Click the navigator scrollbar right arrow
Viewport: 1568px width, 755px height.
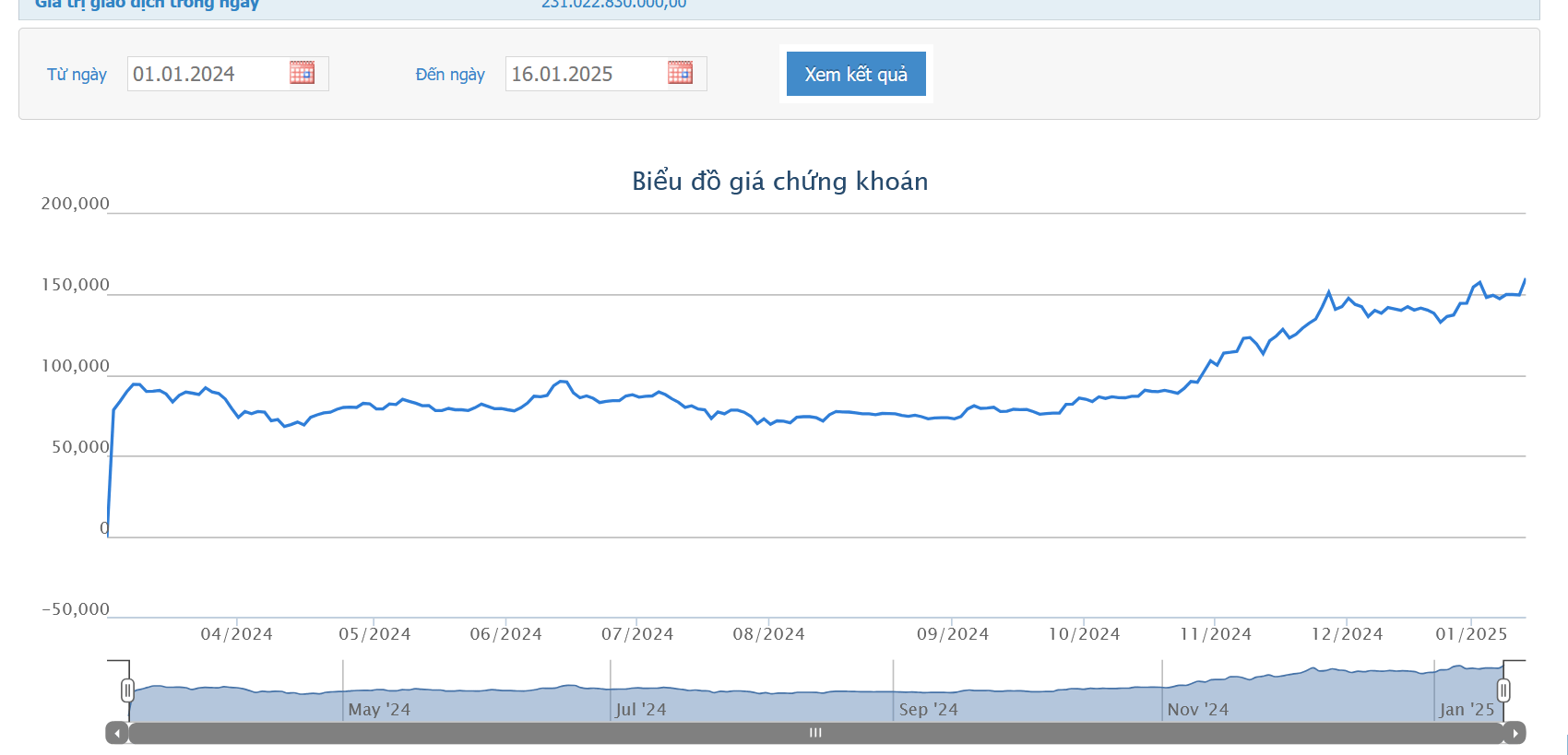pyautogui.click(x=1515, y=734)
